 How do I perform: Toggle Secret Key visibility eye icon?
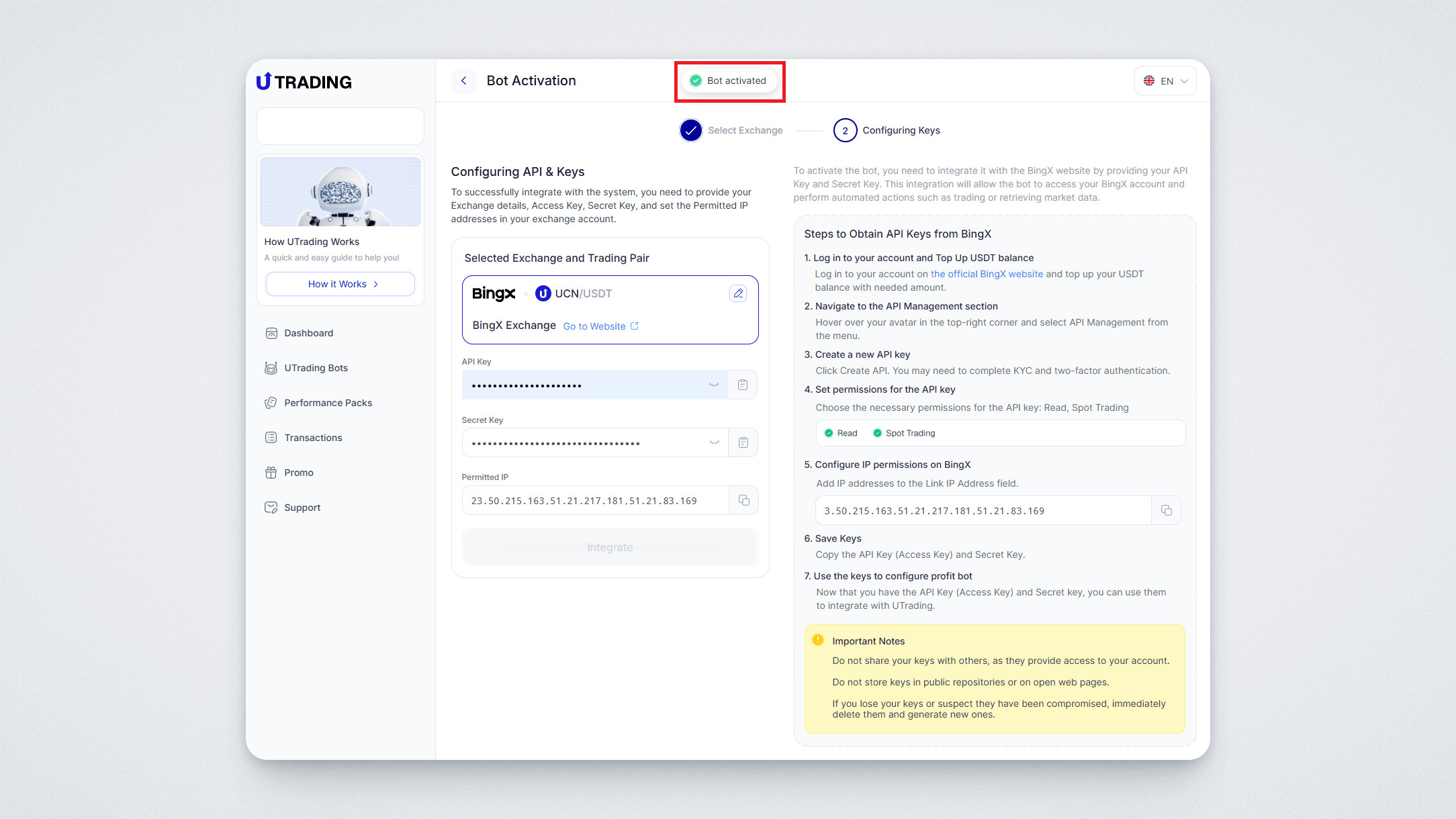[x=714, y=442]
